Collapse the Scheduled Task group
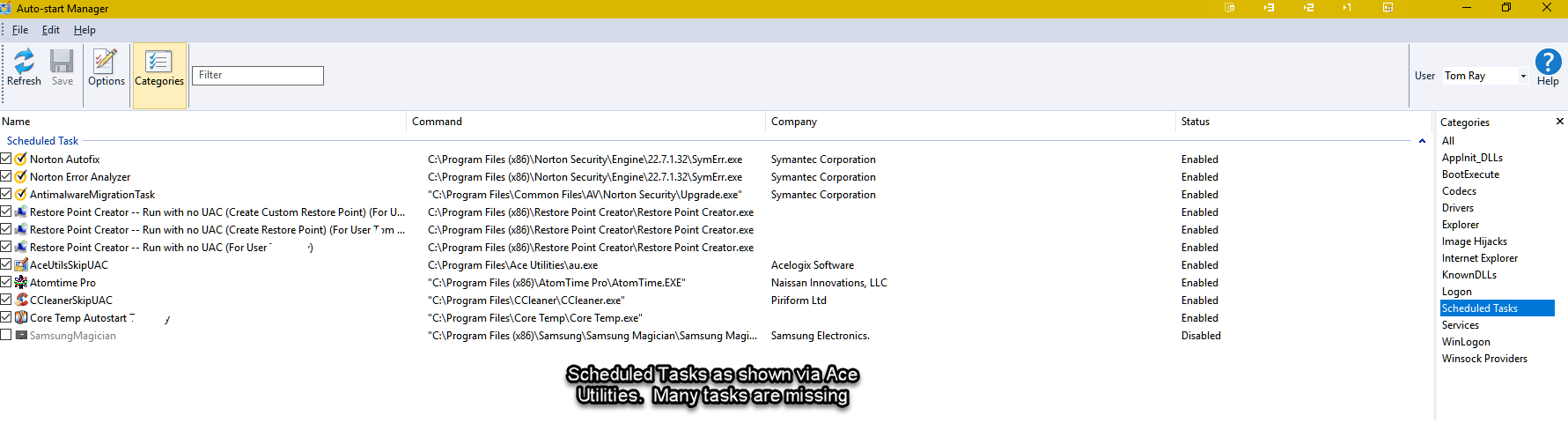Viewport: 1568px width, 423px height. coord(1422,141)
